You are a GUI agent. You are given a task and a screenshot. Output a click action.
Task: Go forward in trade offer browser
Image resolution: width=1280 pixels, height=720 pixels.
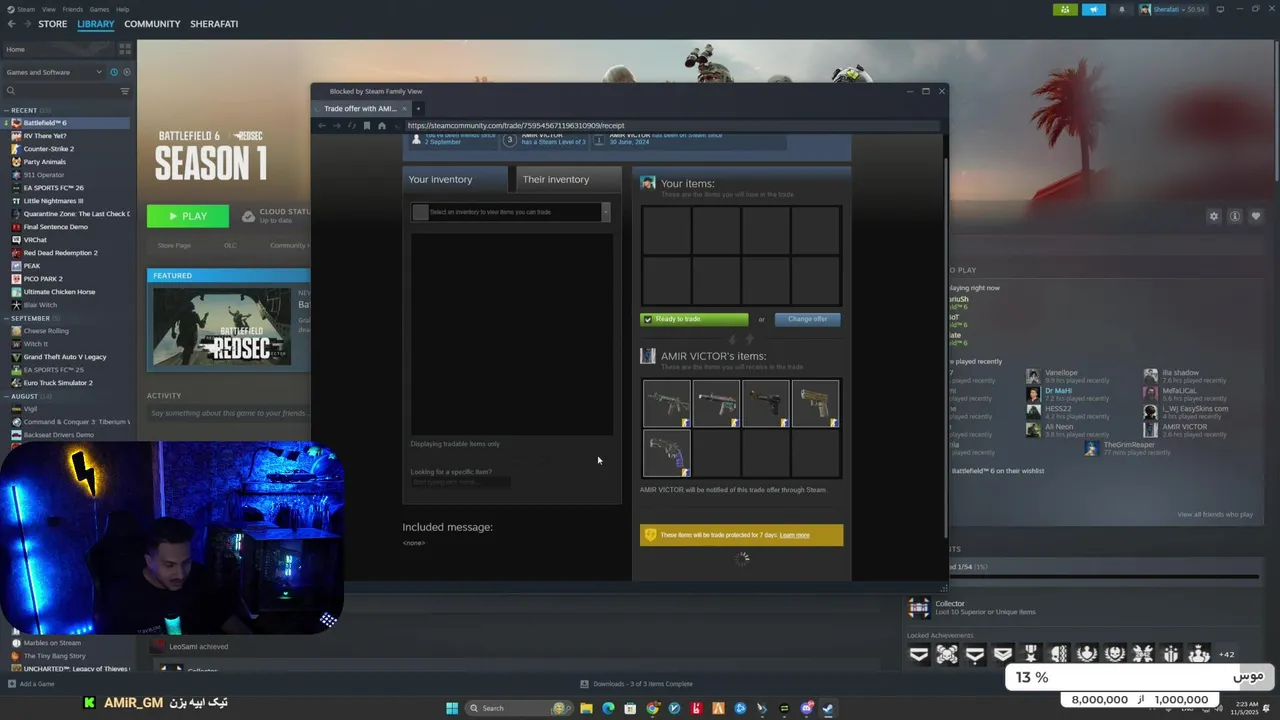pyautogui.click(x=337, y=126)
